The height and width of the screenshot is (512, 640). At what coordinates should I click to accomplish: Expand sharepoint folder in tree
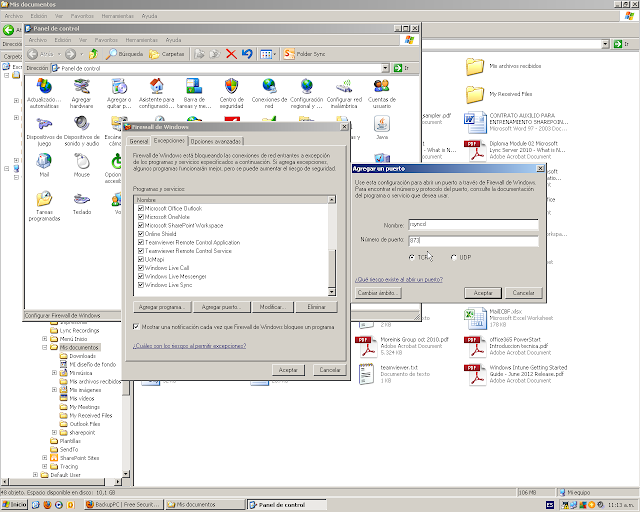pos(54,432)
